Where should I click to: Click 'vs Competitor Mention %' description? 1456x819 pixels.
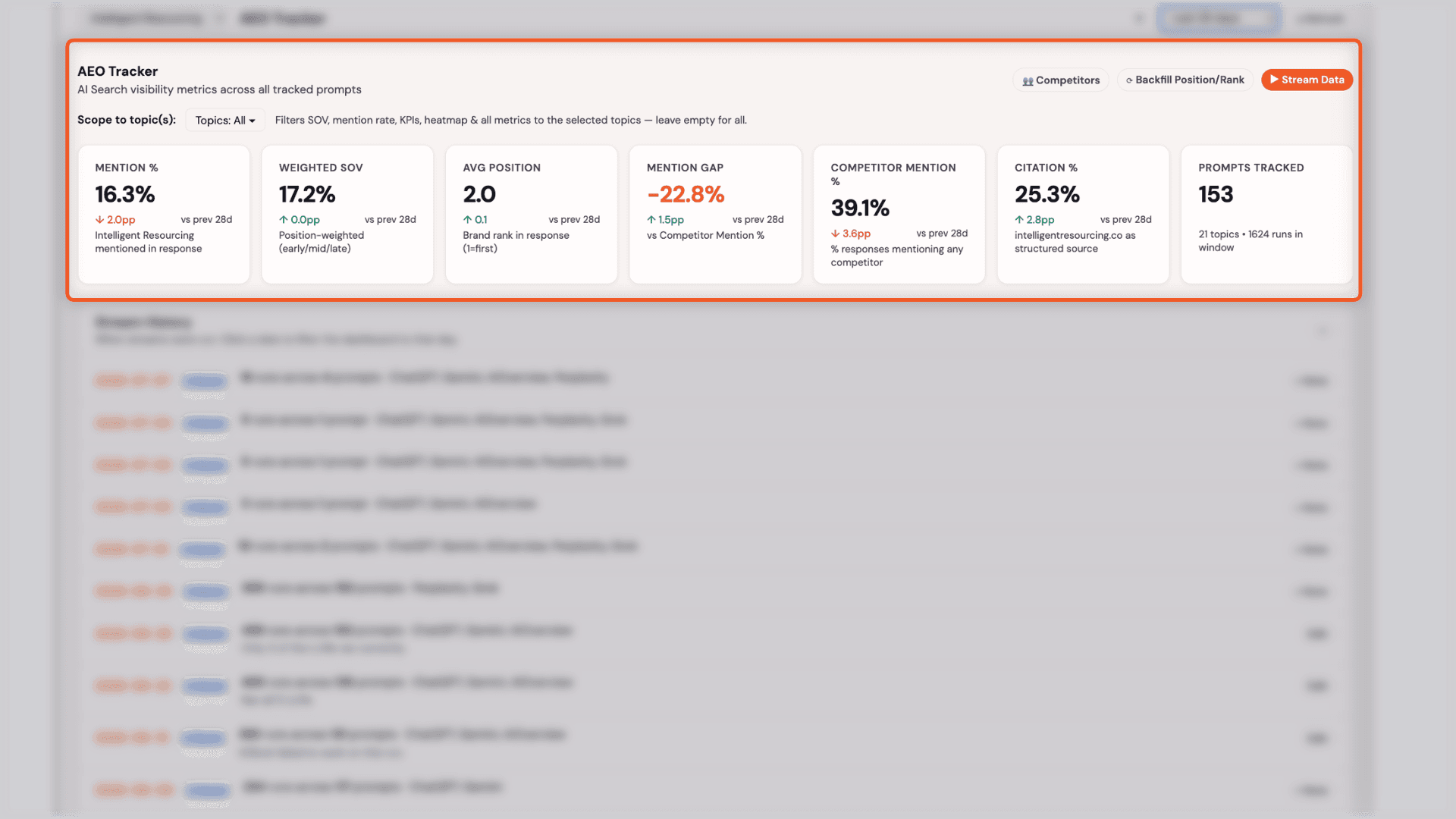(705, 235)
